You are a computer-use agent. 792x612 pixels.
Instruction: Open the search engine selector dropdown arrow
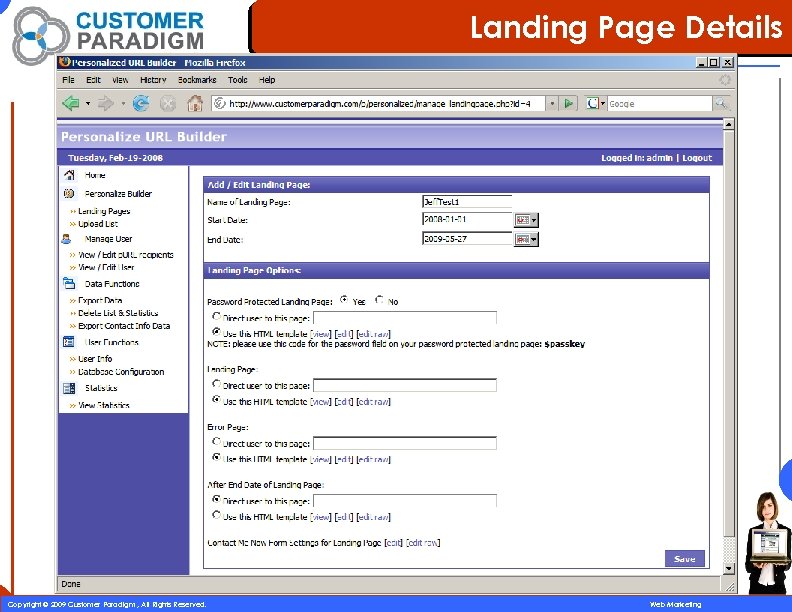[603, 104]
